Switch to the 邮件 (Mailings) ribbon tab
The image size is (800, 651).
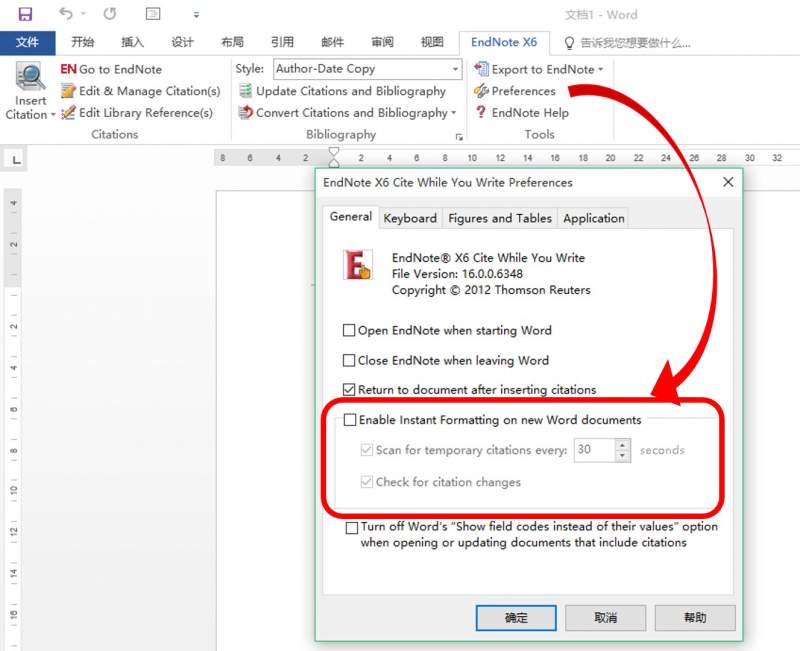coord(332,42)
